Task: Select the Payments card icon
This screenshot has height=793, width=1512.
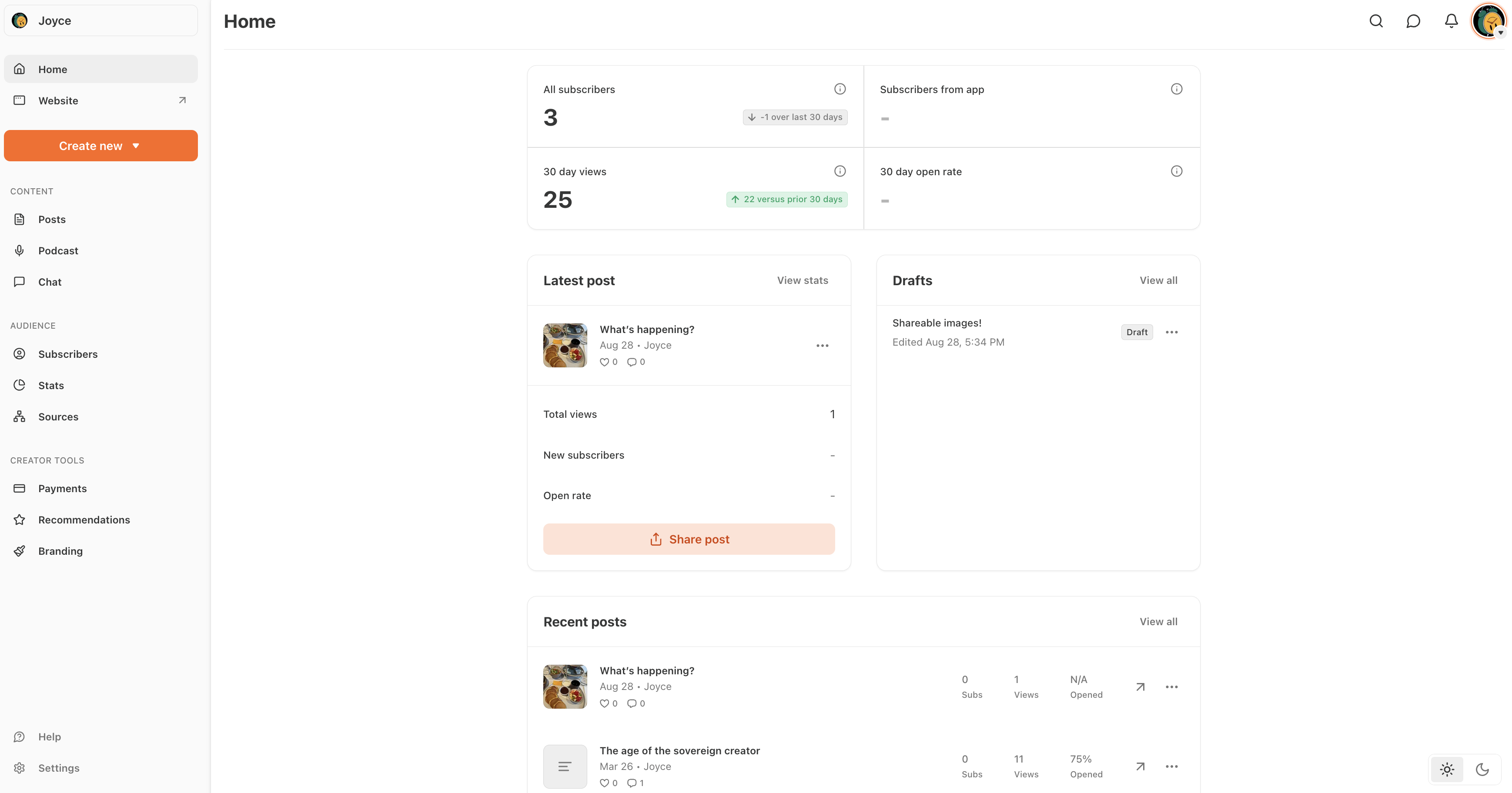Action: [x=20, y=488]
